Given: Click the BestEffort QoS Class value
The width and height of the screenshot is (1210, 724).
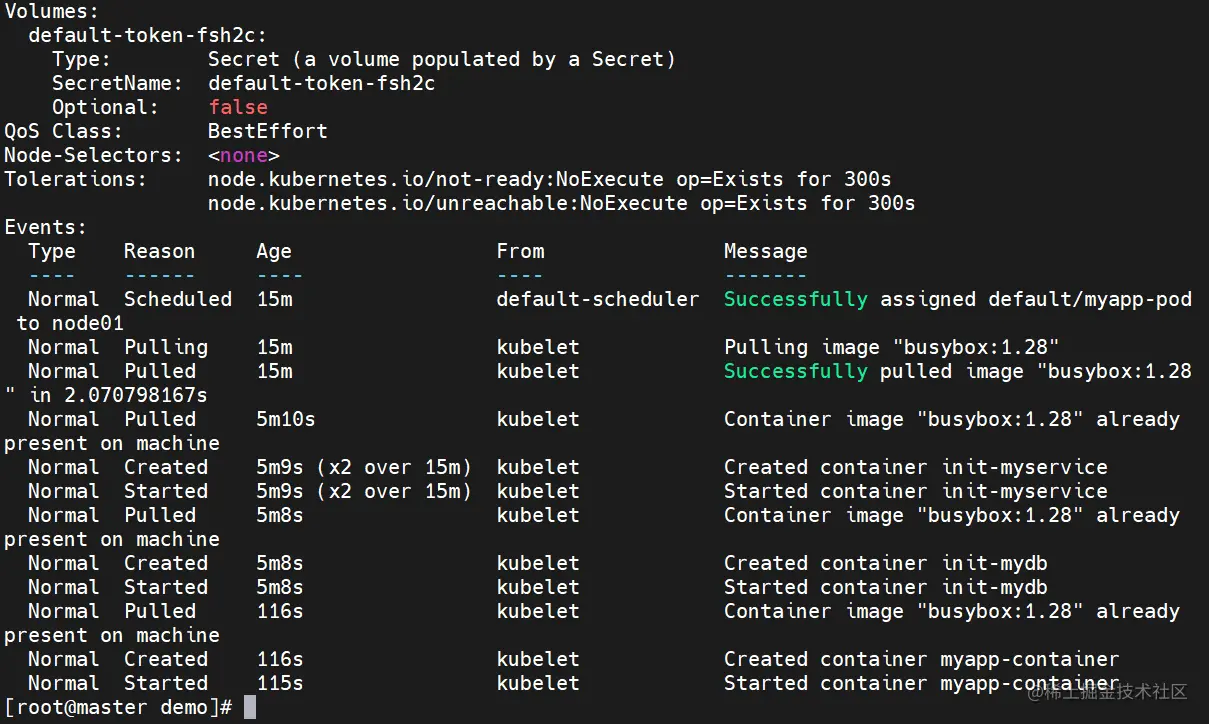Looking at the screenshot, I should coord(267,131).
